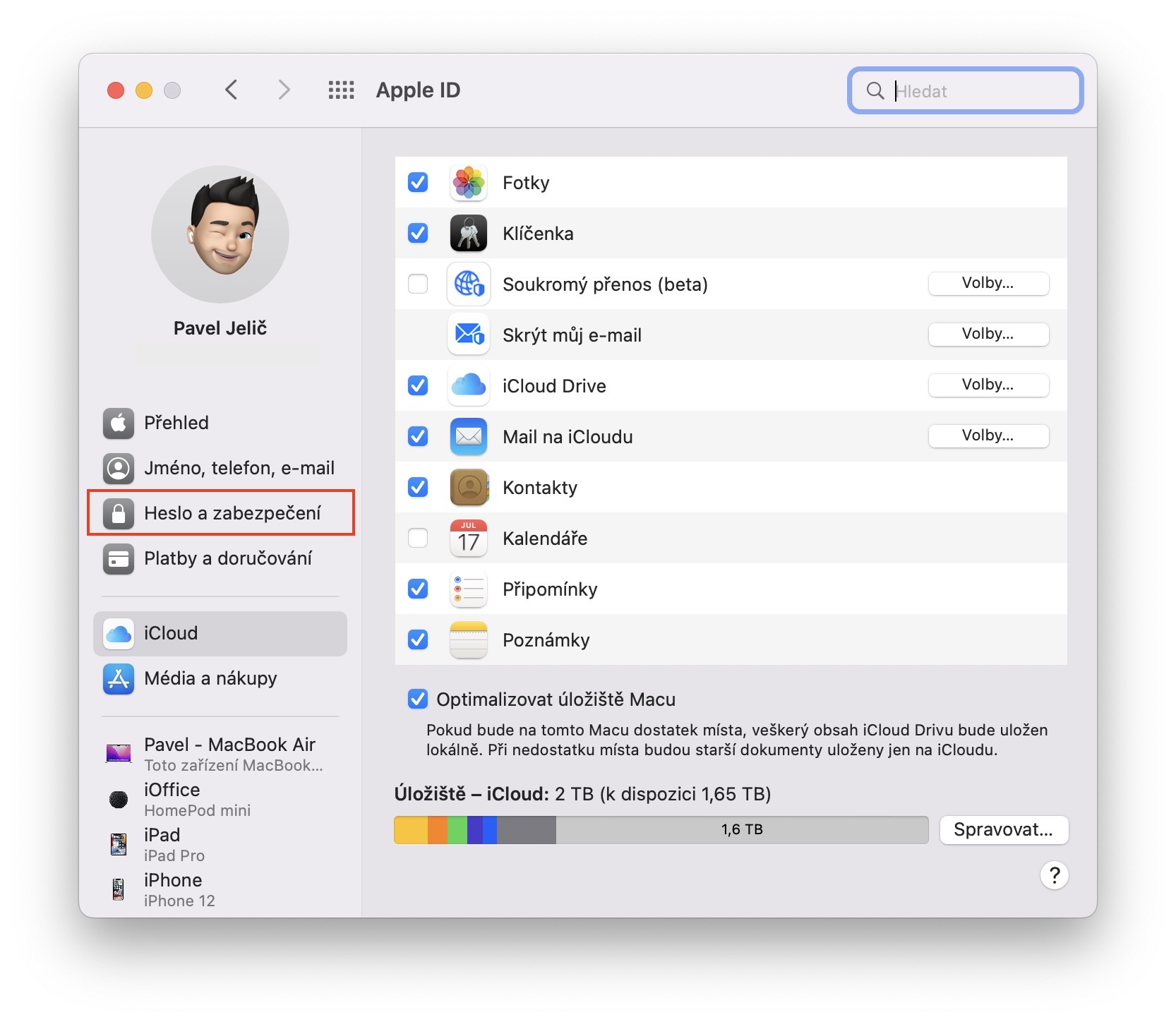
Task: Enable Soukromý přenos (beta) checkbox
Action: 418,284
